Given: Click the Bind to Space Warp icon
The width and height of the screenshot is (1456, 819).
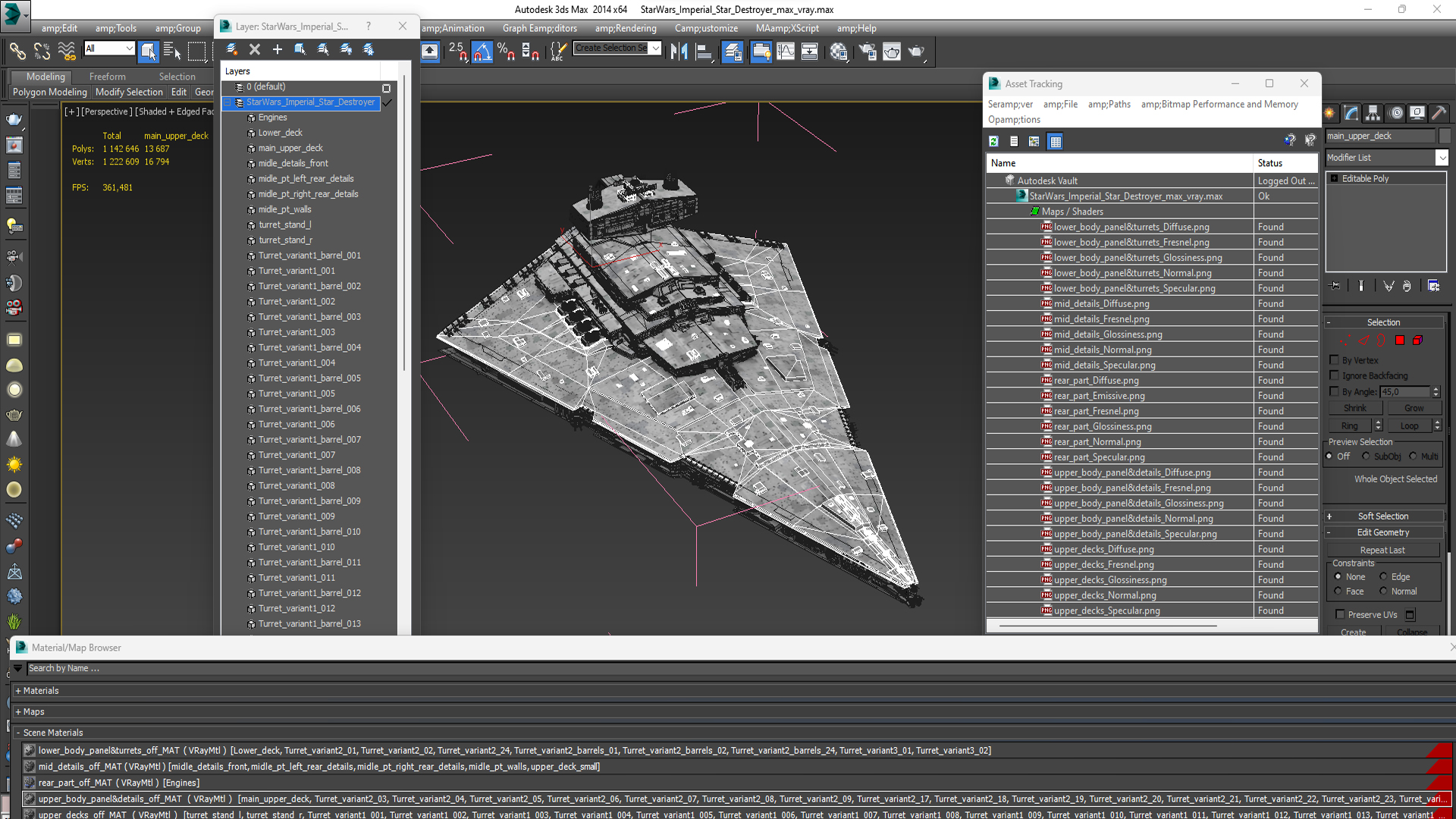Looking at the screenshot, I should 67,51.
